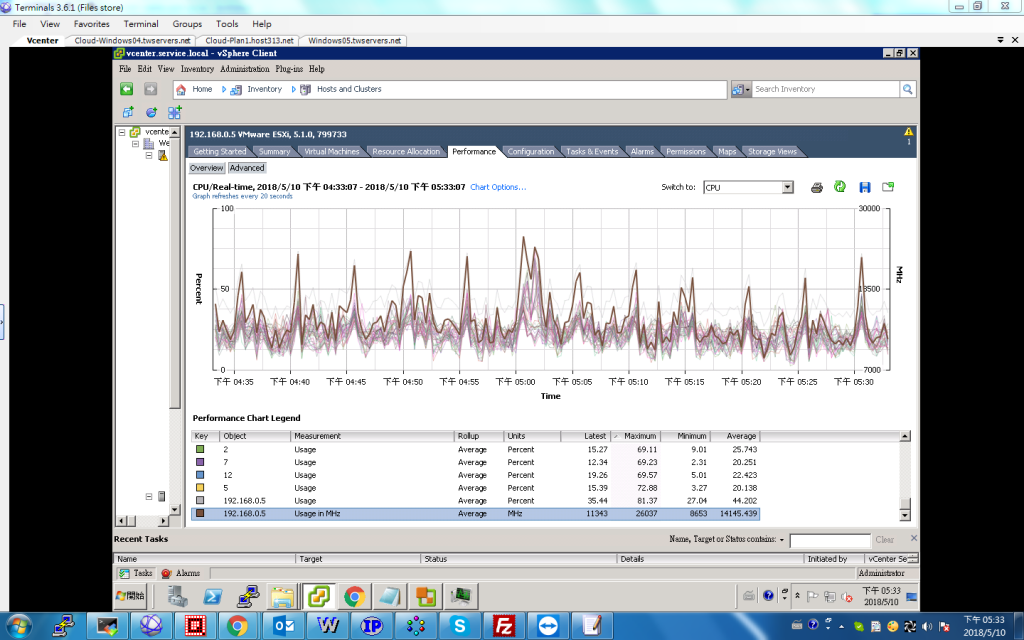Launch PowerShell from remote taskbar

(x=213, y=596)
